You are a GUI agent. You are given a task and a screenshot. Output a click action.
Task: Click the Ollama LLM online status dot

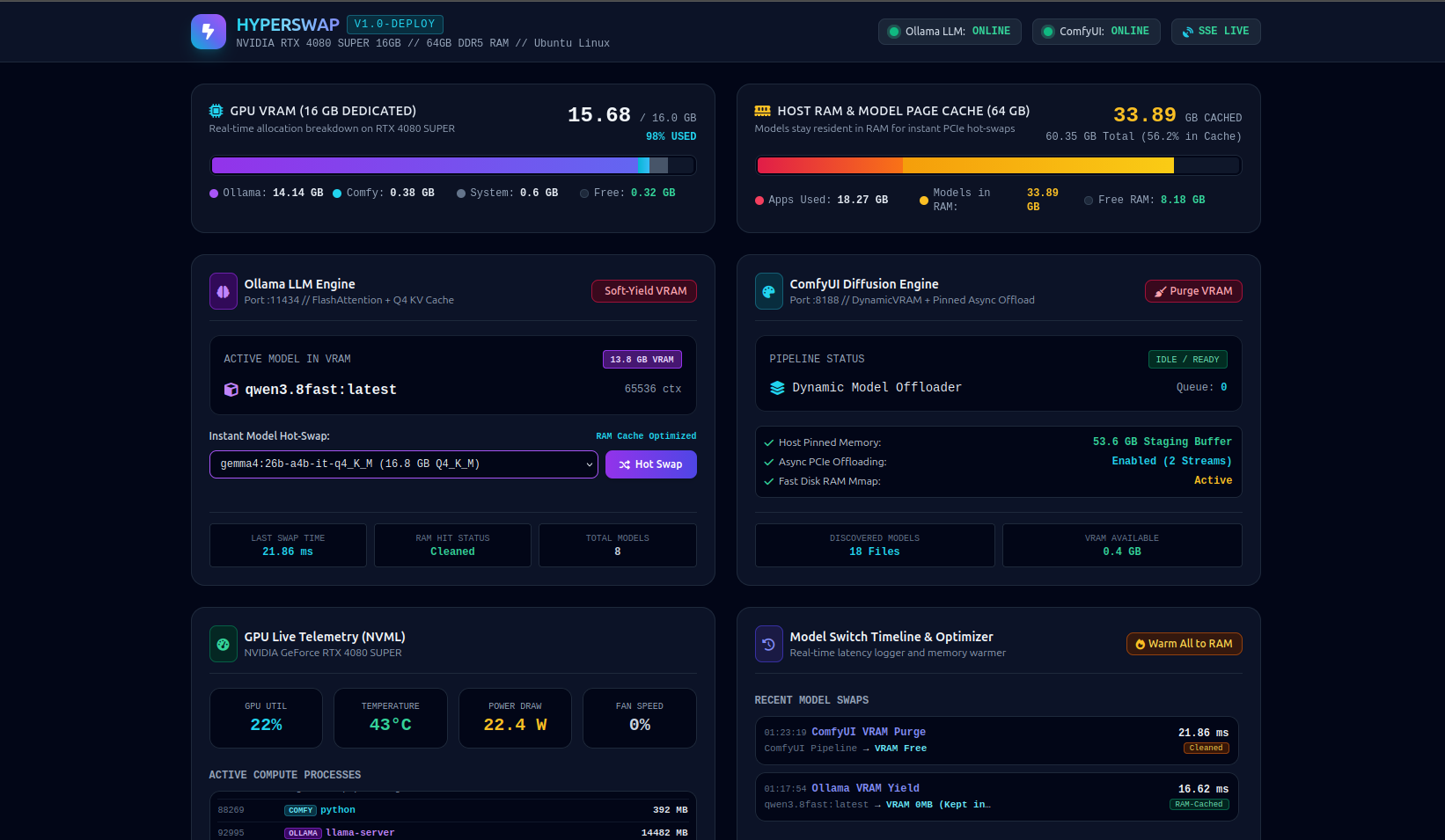pyautogui.click(x=894, y=32)
